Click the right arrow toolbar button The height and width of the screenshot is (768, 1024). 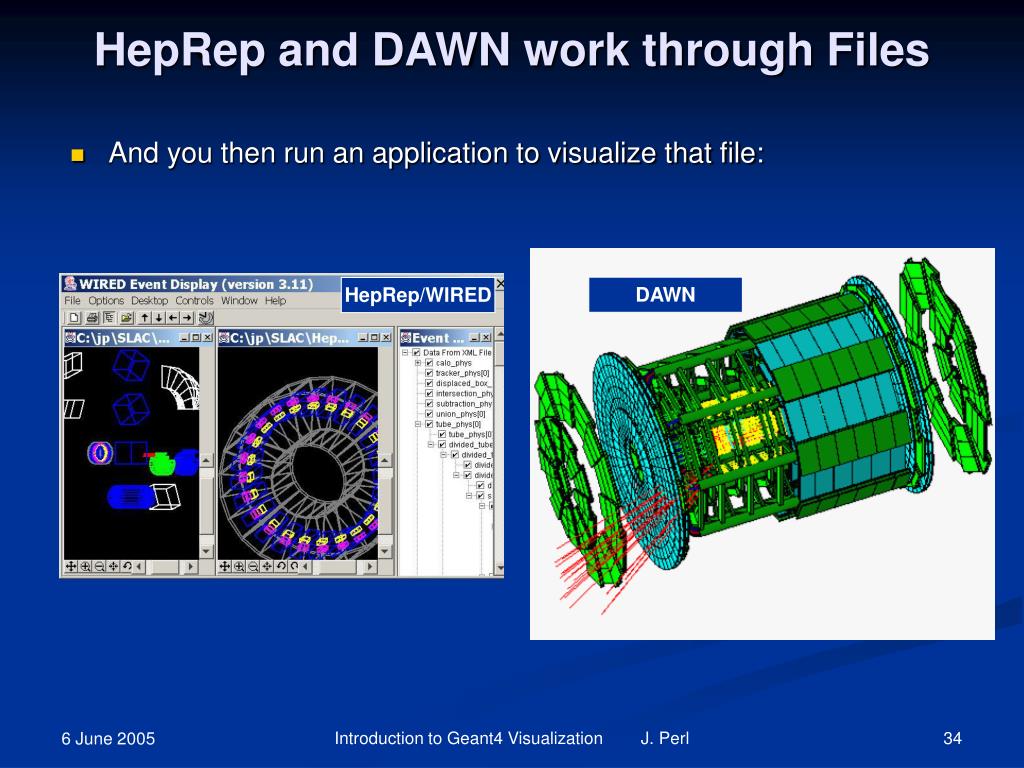click(187, 318)
